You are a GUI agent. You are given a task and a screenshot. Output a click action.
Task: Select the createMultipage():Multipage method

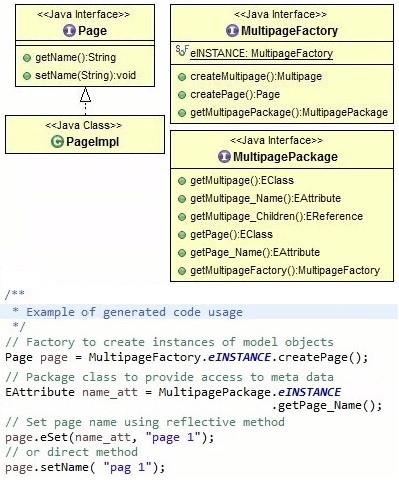(x=256, y=76)
